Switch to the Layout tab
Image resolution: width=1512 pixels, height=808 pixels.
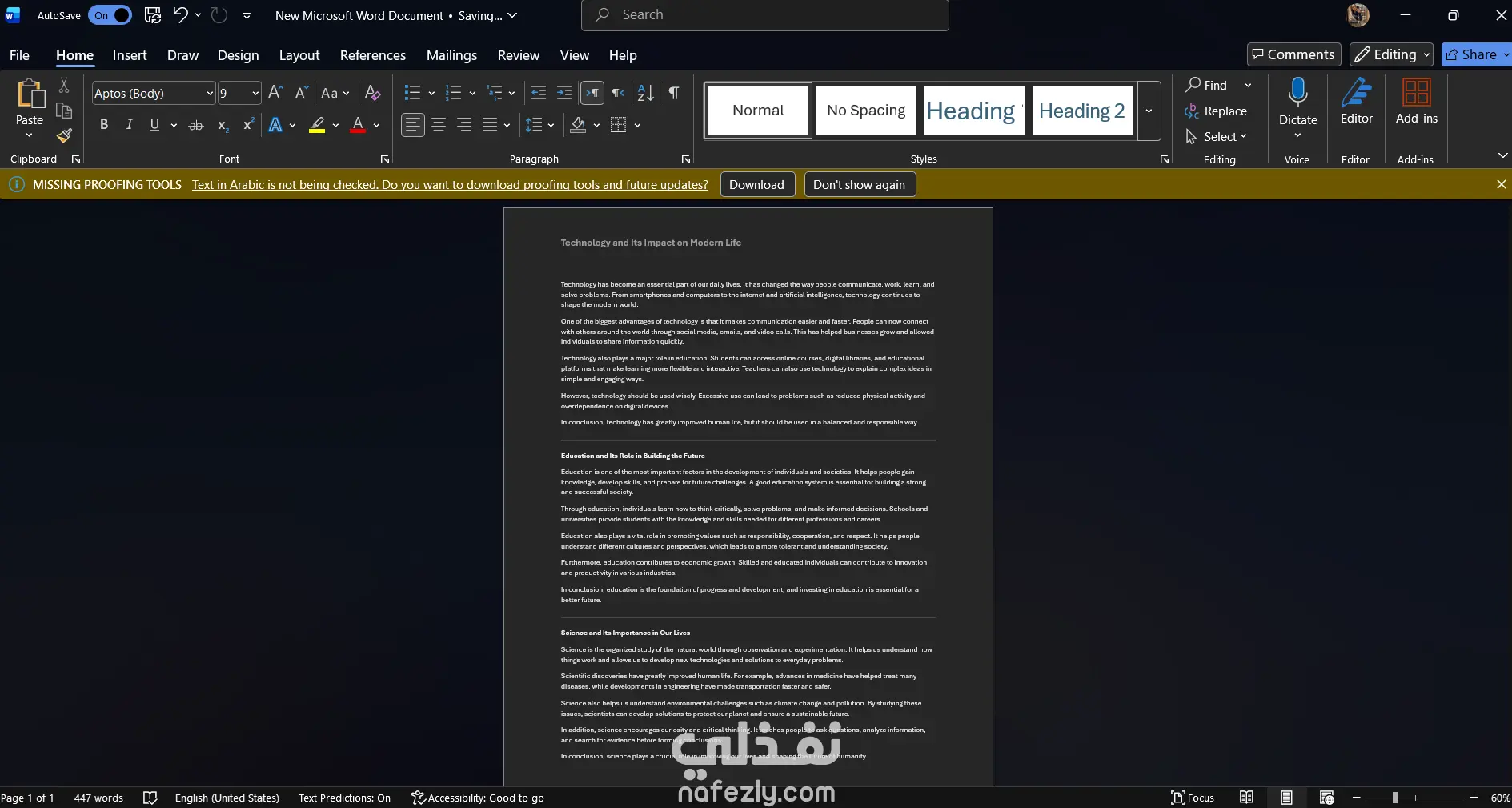pos(299,55)
